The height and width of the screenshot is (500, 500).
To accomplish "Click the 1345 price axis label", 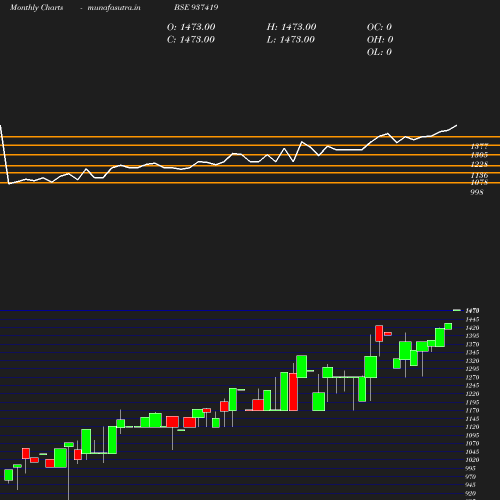I will [x=472, y=352].
